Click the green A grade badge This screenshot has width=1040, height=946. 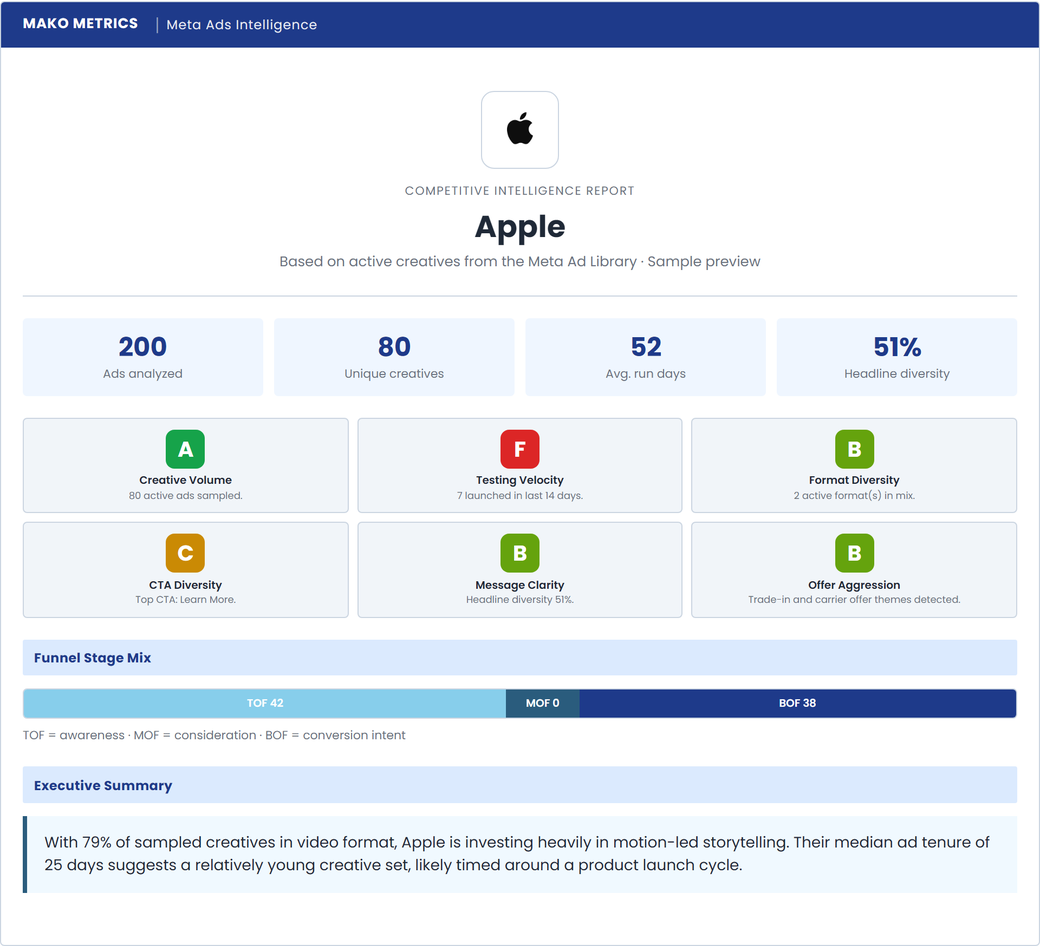click(185, 449)
